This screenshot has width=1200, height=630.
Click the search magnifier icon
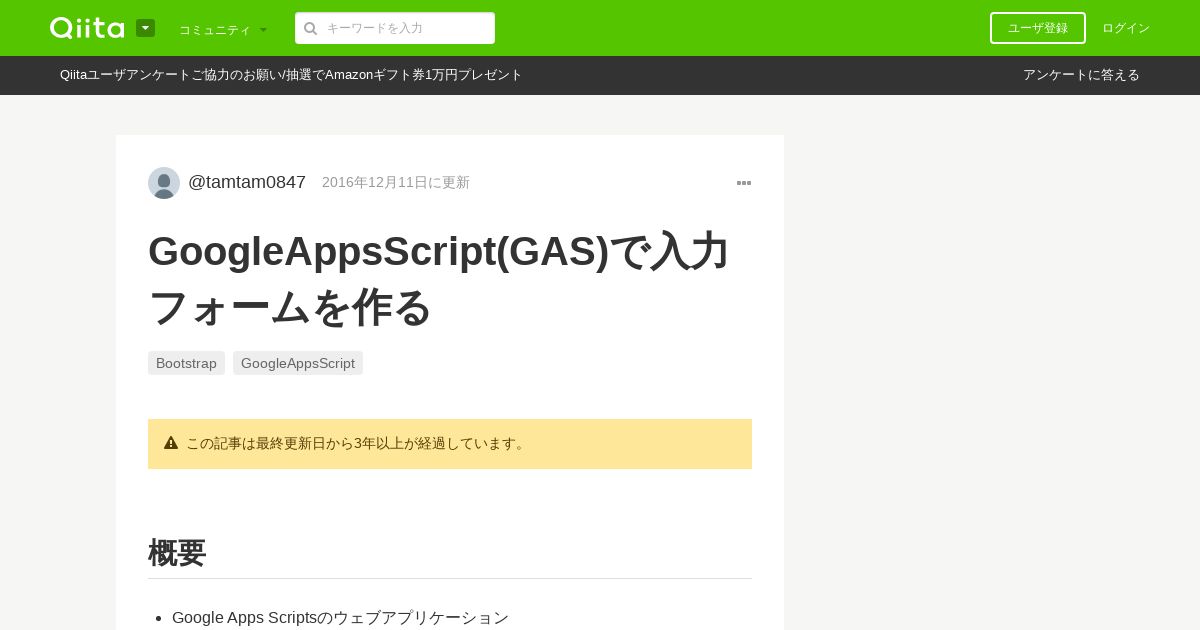click(x=311, y=28)
